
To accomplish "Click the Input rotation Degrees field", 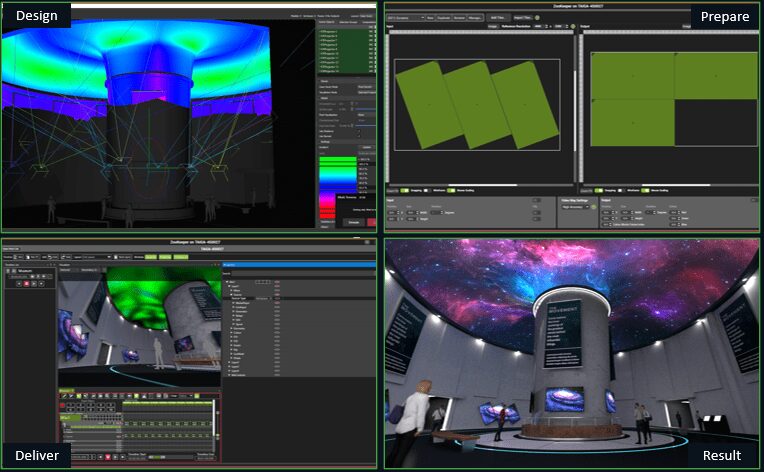I will (x=436, y=212).
